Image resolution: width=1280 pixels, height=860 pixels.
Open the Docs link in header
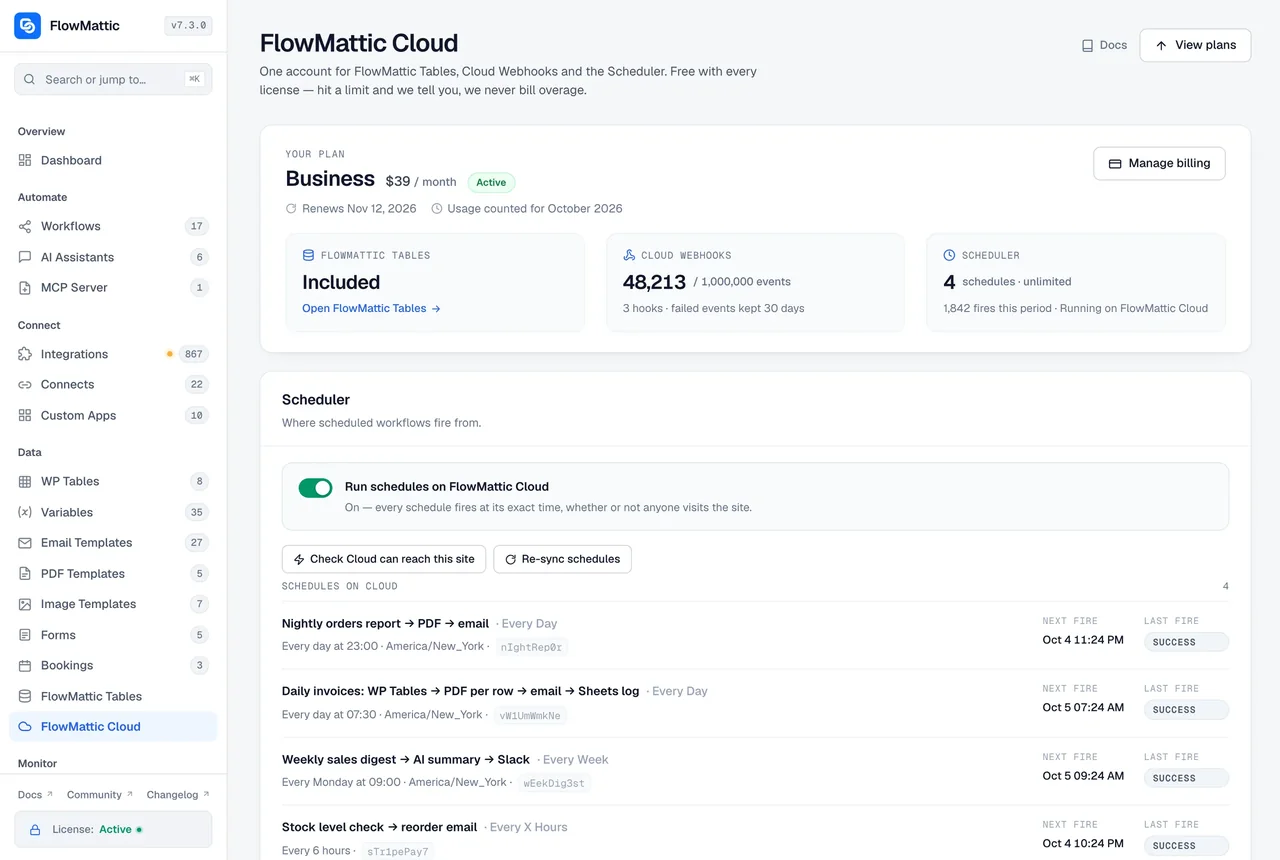tap(1104, 45)
